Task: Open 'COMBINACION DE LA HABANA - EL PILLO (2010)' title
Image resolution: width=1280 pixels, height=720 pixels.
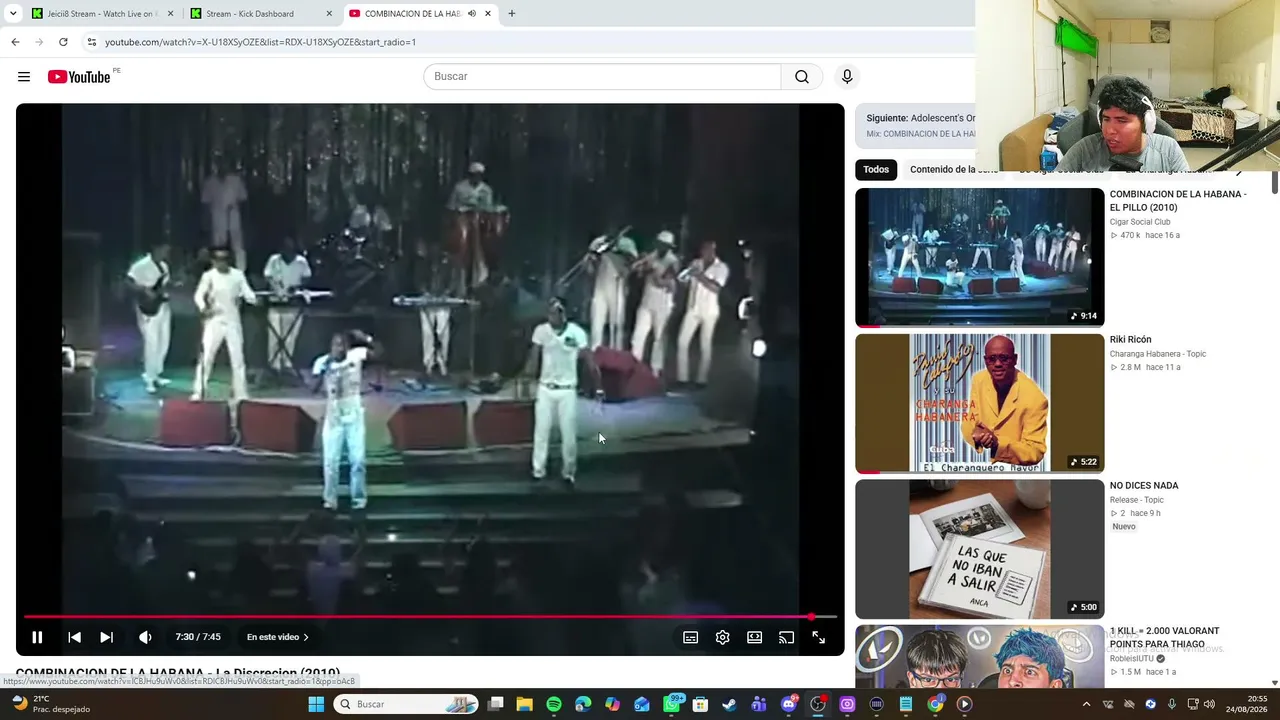Action: [x=1178, y=201]
